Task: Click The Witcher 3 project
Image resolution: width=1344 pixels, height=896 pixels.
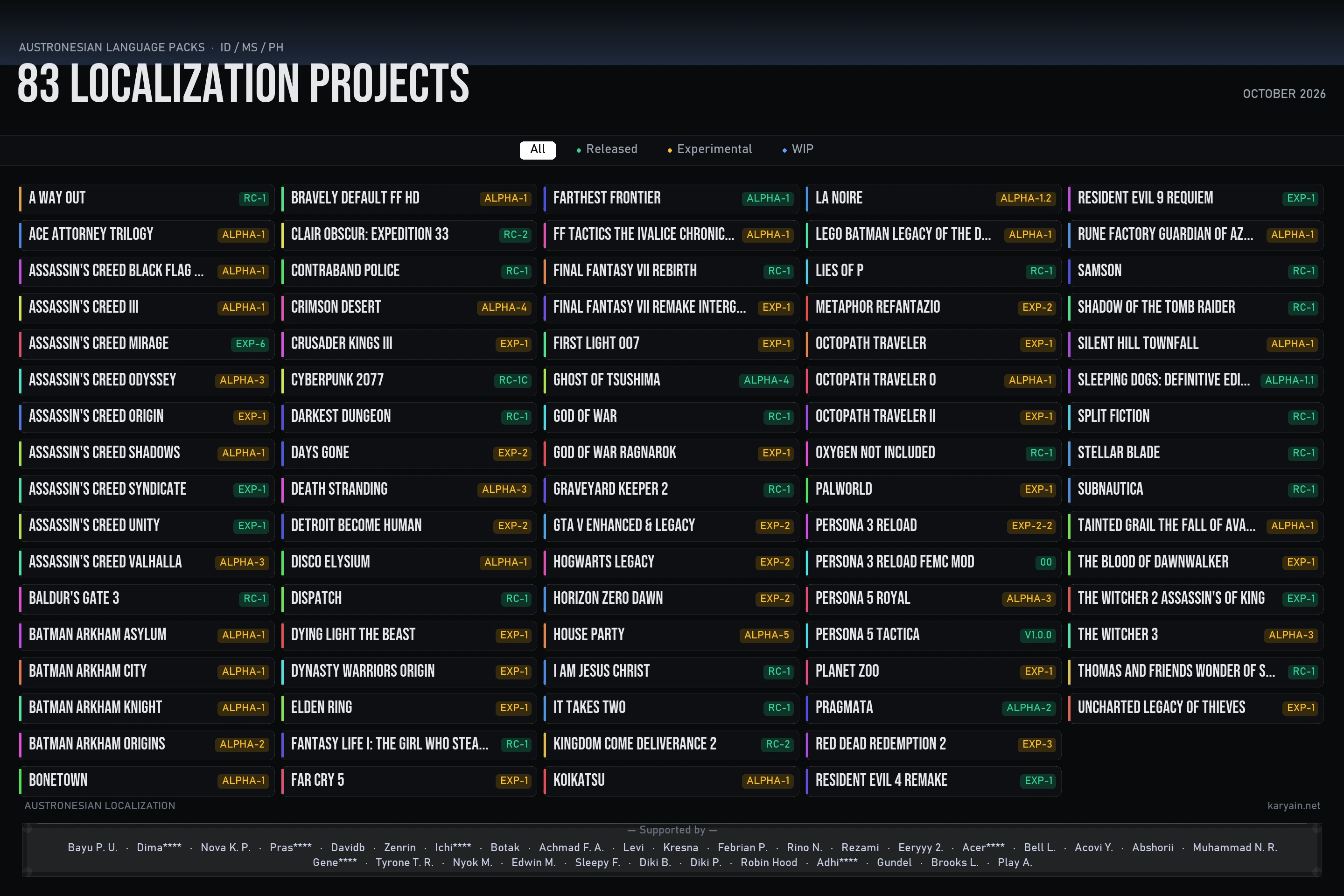Action: 1196,636
